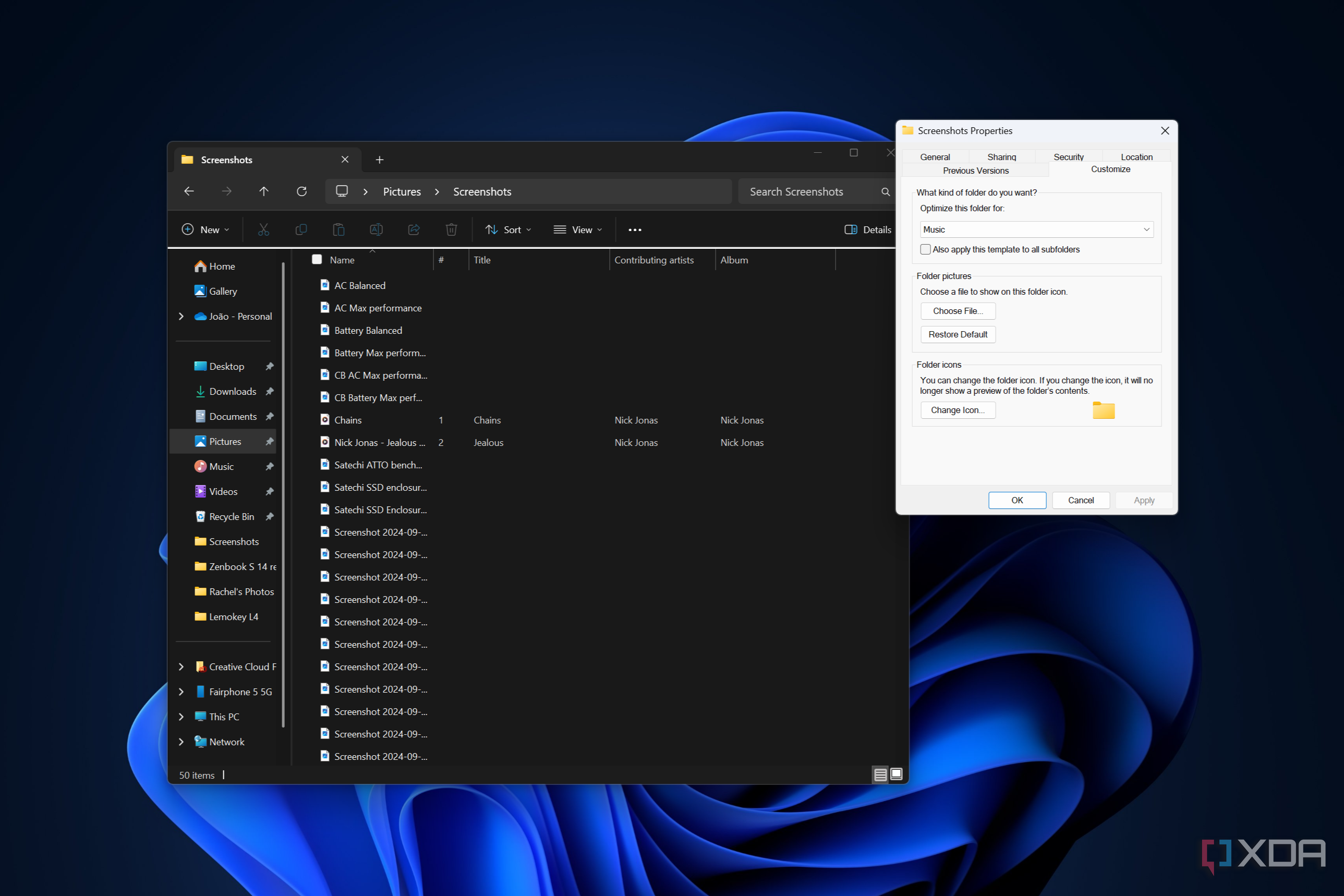Screen dimensions: 1344x896
Task: Go back with the left arrow
Action: click(189, 191)
